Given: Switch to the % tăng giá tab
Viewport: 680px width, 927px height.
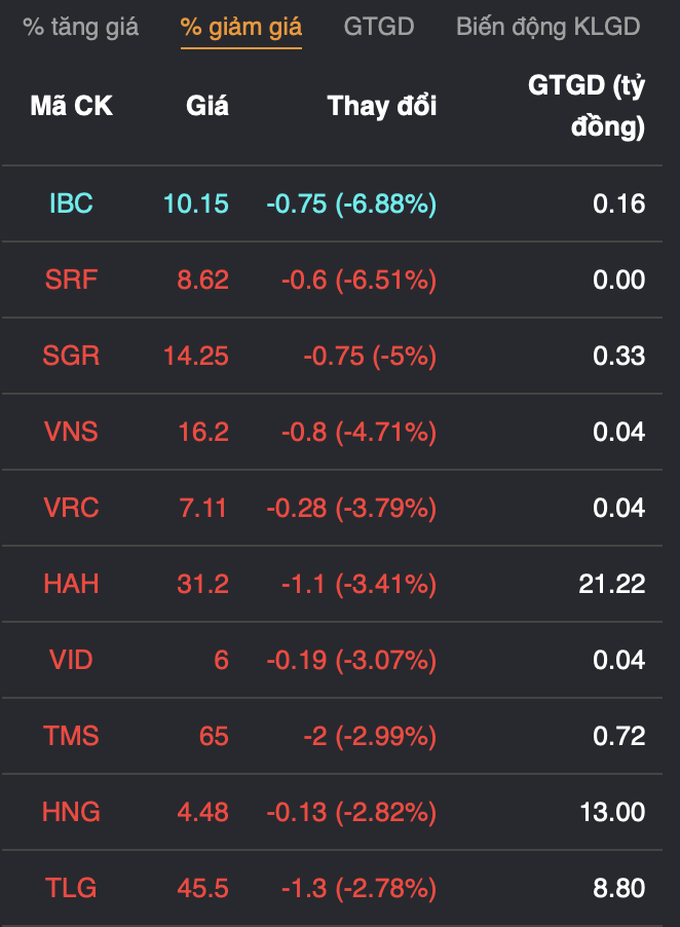Looking at the screenshot, I should (80, 27).
